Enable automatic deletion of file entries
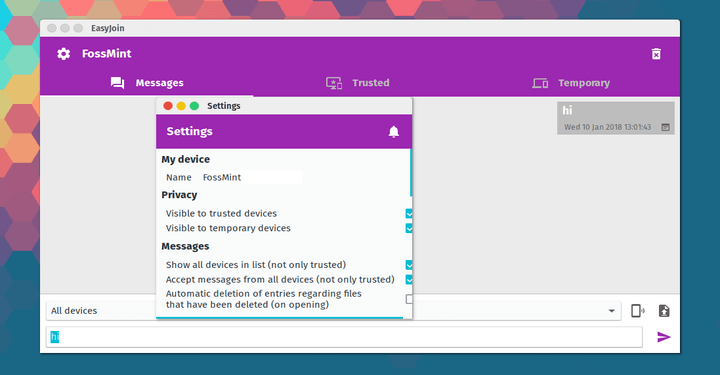 point(409,299)
